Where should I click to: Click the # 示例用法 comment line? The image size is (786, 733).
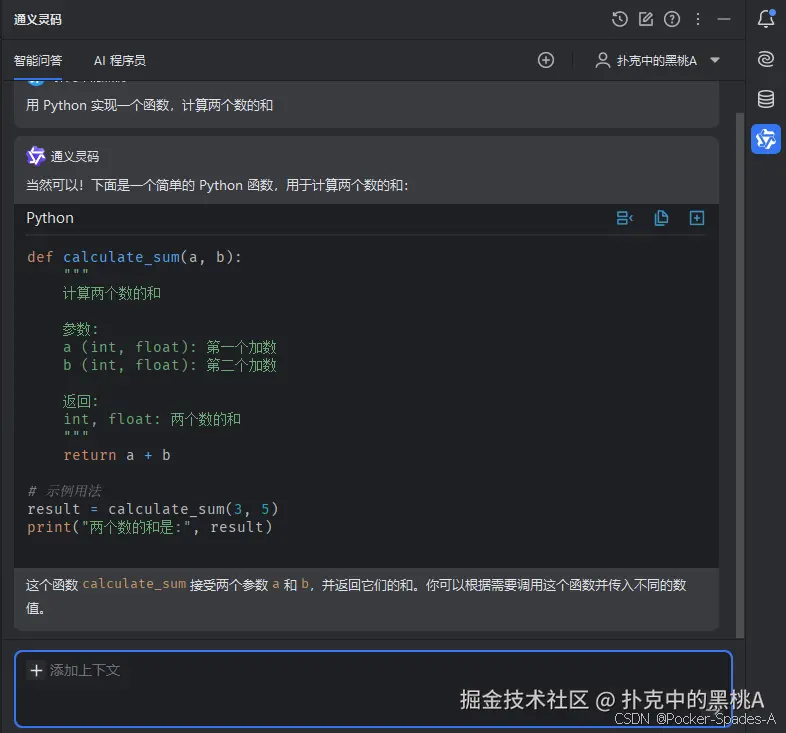tap(65, 491)
